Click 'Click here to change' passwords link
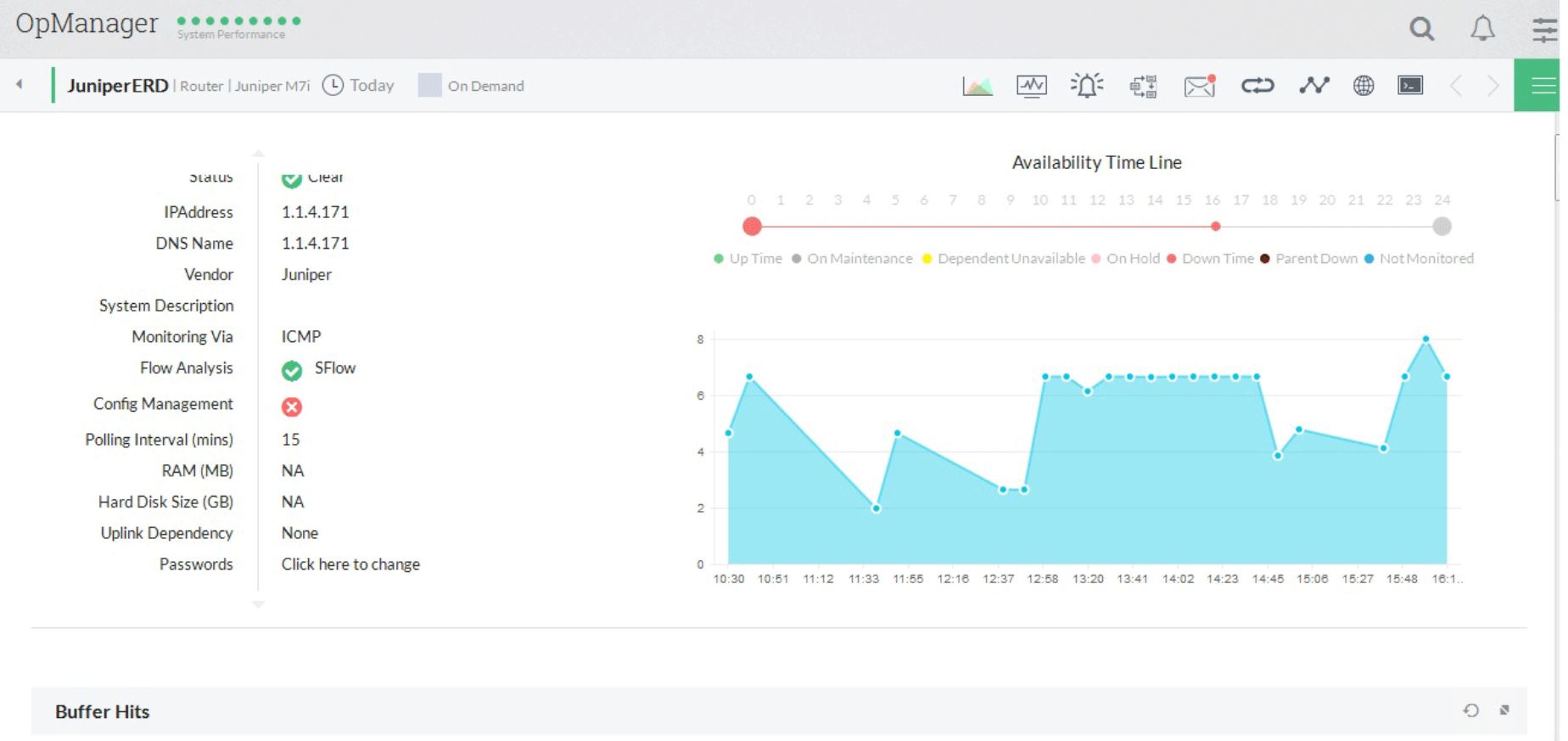Image resolution: width=1568 pixels, height=741 pixels. click(x=350, y=564)
